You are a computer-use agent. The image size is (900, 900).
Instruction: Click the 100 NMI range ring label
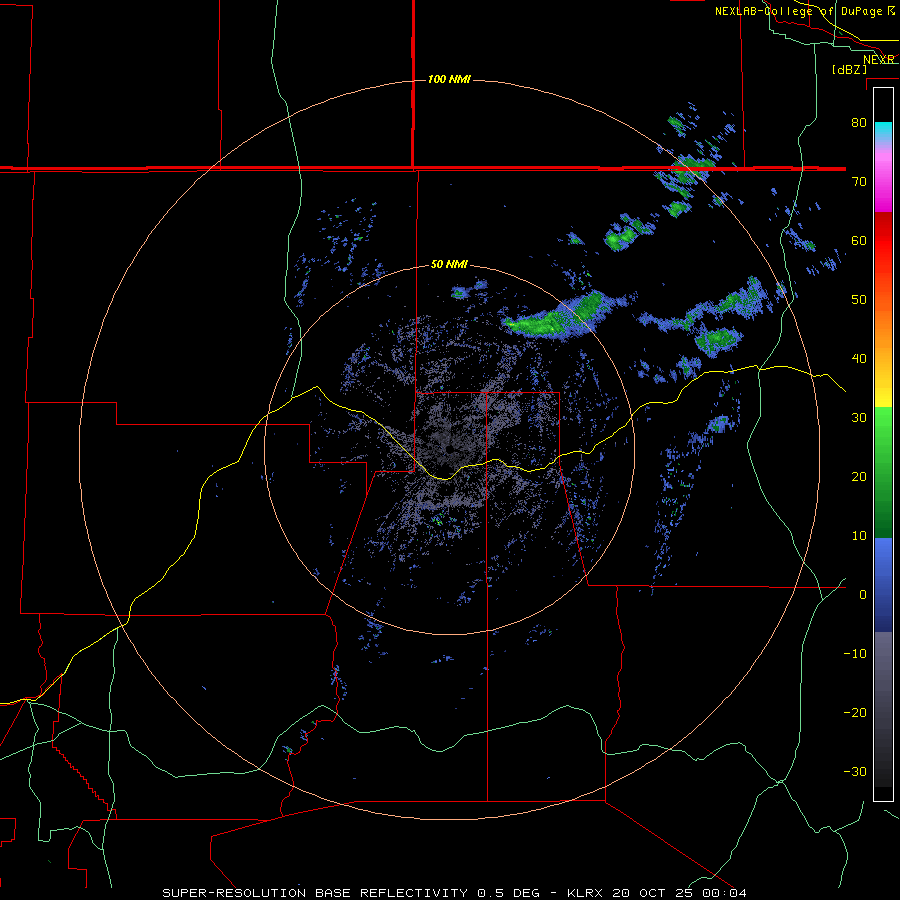click(449, 79)
